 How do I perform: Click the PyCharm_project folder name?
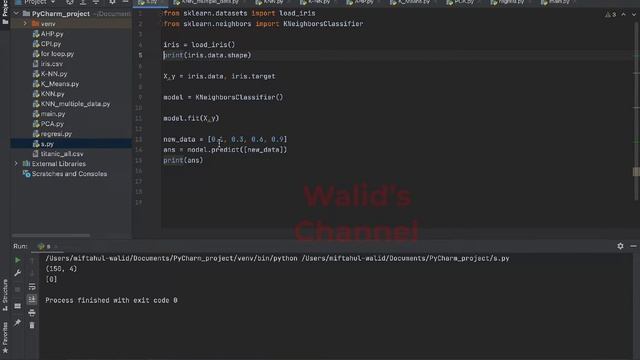click(x=61, y=13)
